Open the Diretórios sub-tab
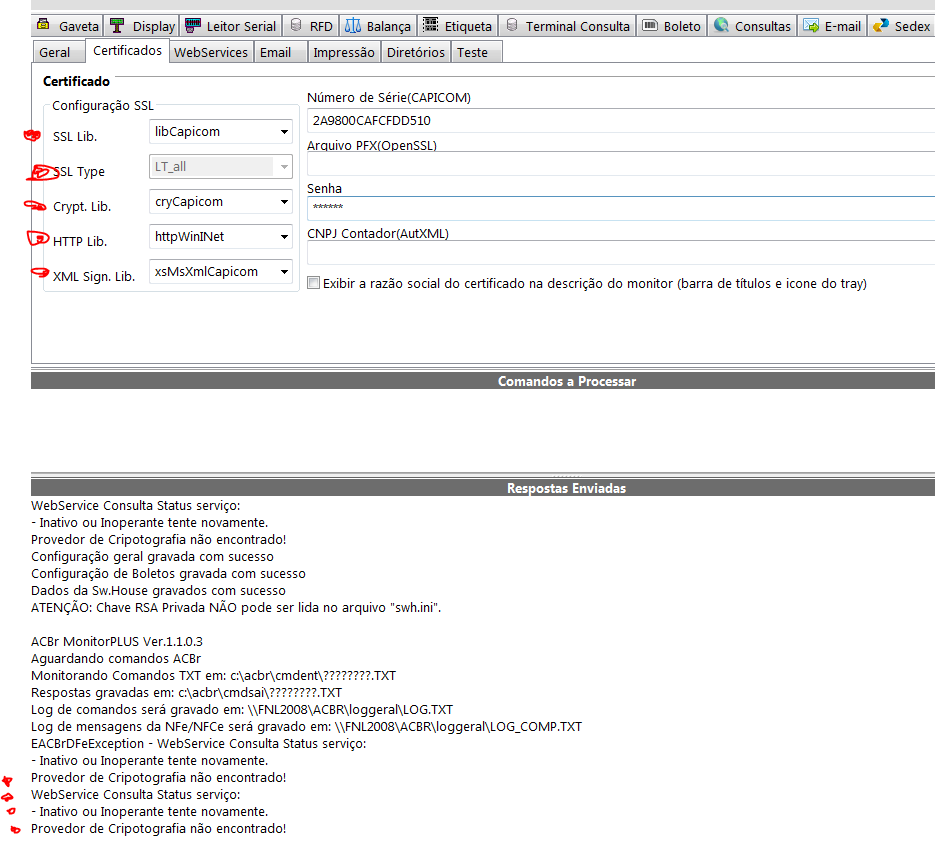935x851 pixels. pyautogui.click(x=416, y=52)
